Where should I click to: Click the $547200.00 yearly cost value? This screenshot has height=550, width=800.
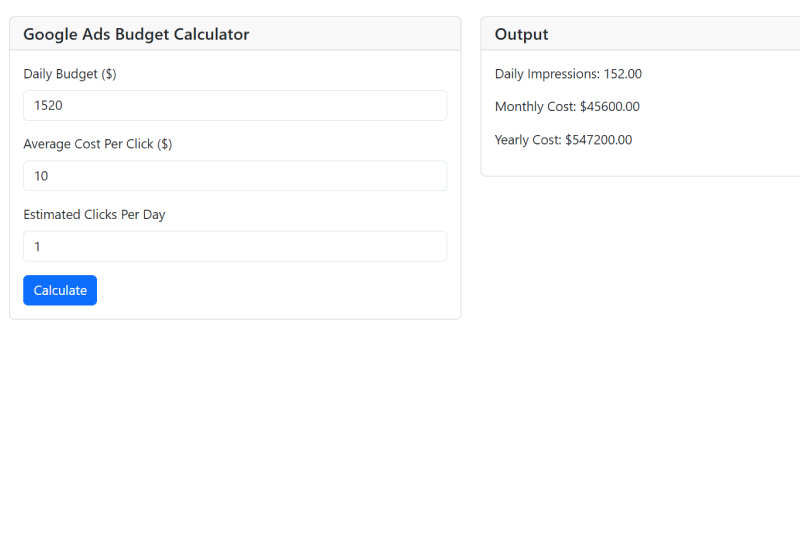[599, 140]
